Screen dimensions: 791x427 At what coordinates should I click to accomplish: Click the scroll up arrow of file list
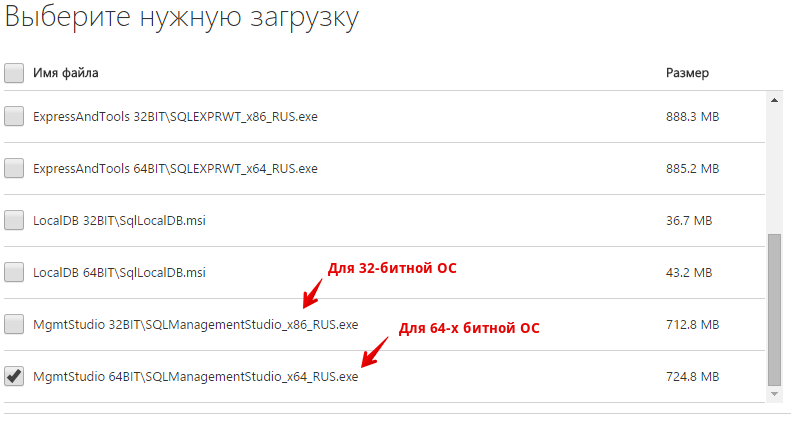pyautogui.click(x=774, y=100)
